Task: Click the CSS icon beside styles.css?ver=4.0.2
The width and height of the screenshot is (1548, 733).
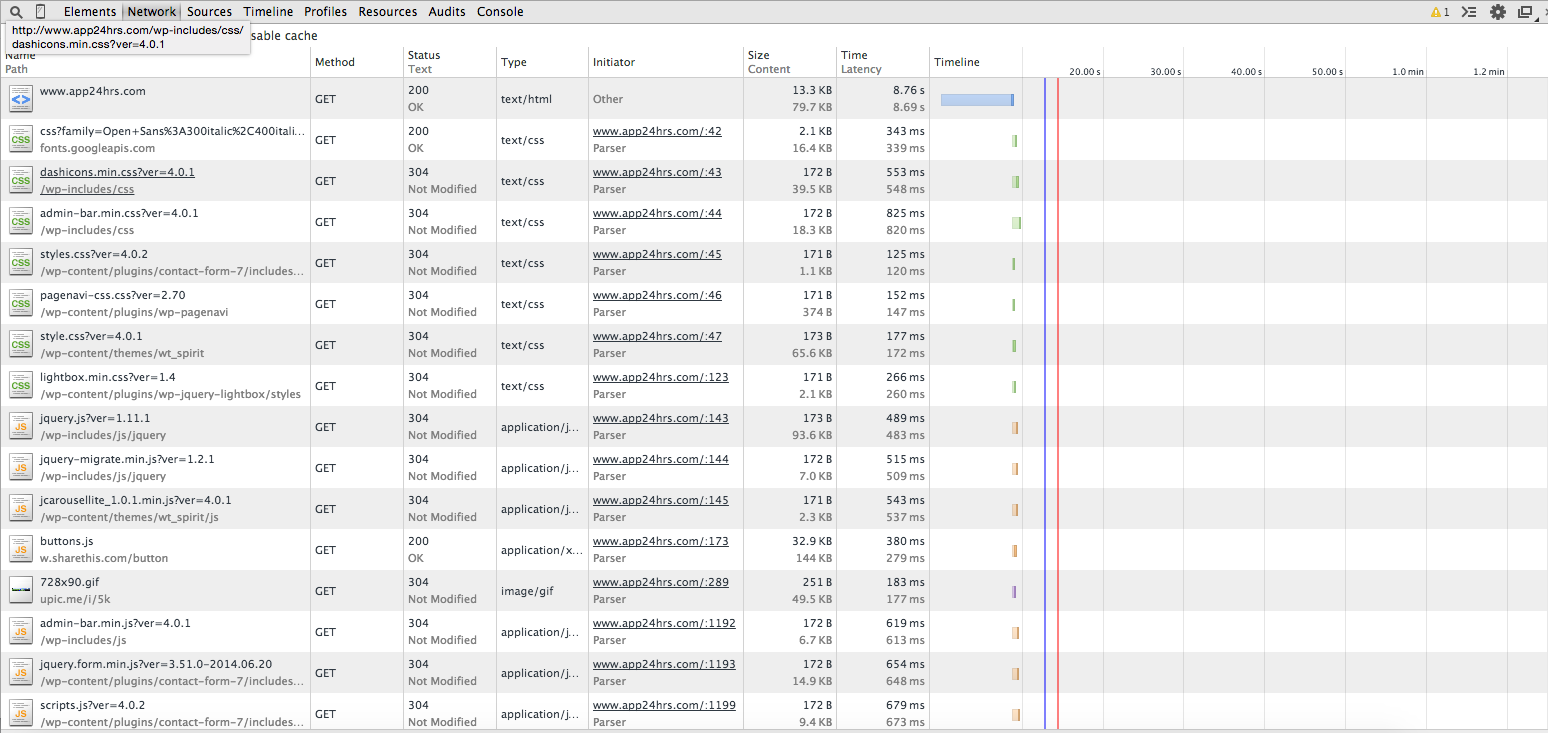Action: pyautogui.click(x=21, y=263)
